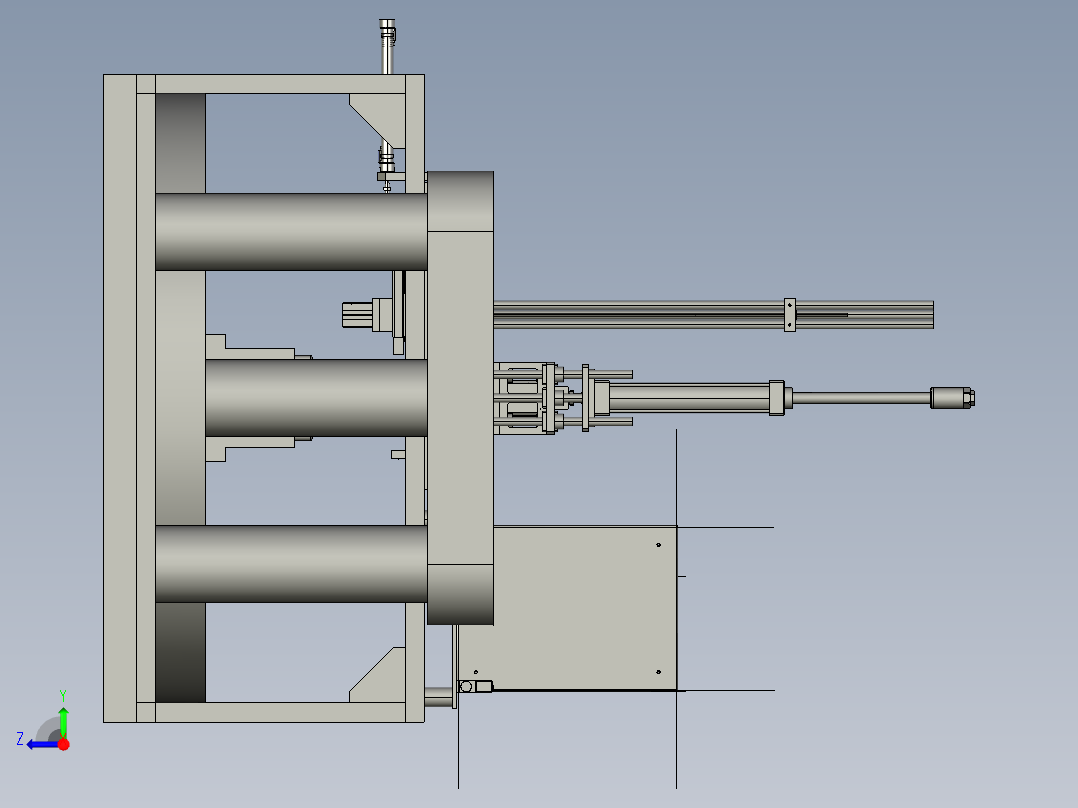Image resolution: width=1078 pixels, height=808 pixels.
Task: Select the long horizontal guide rail at upper right
Action: click(714, 314)
